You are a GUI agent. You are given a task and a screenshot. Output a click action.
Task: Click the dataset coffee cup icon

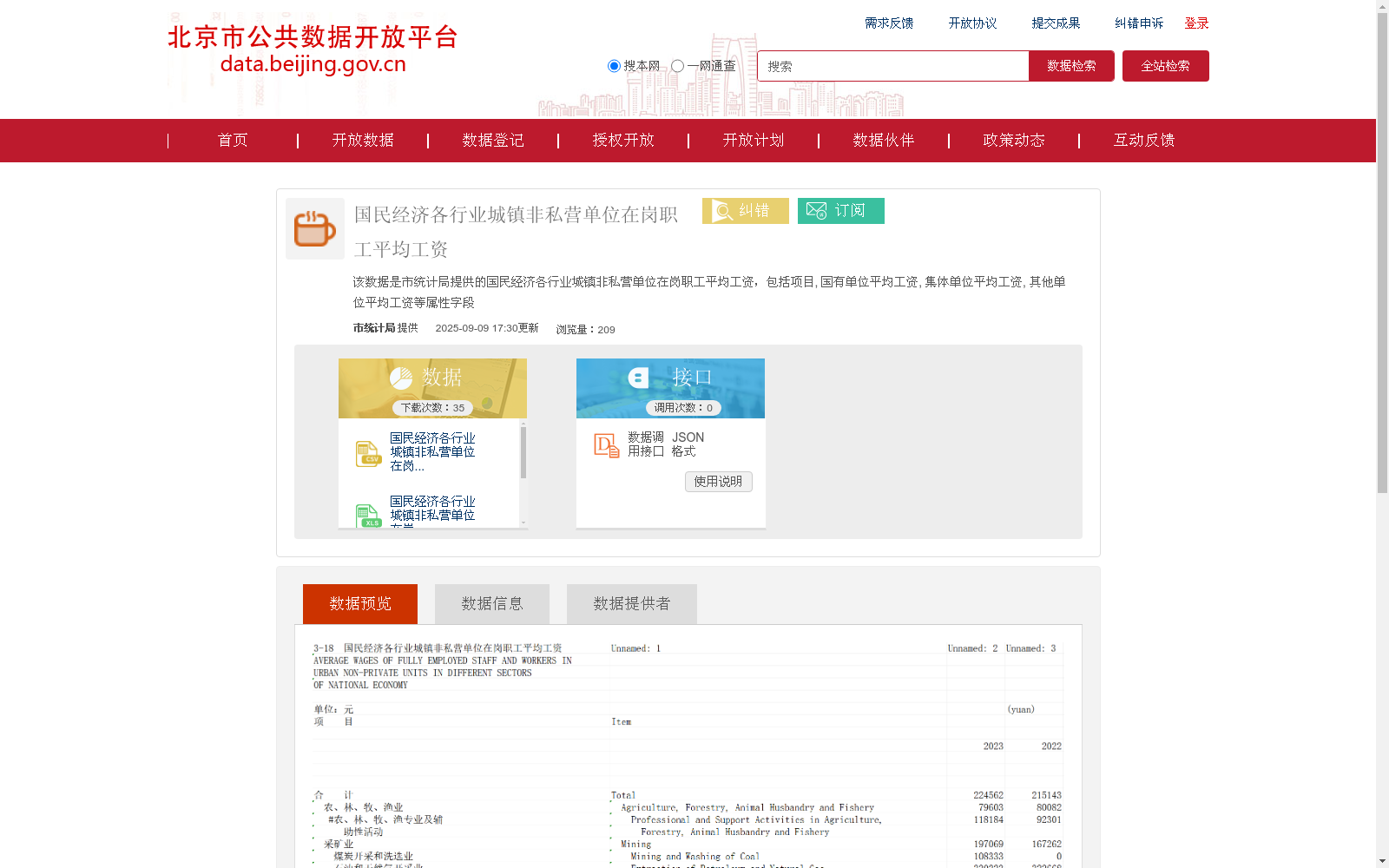tap(314, 228)
